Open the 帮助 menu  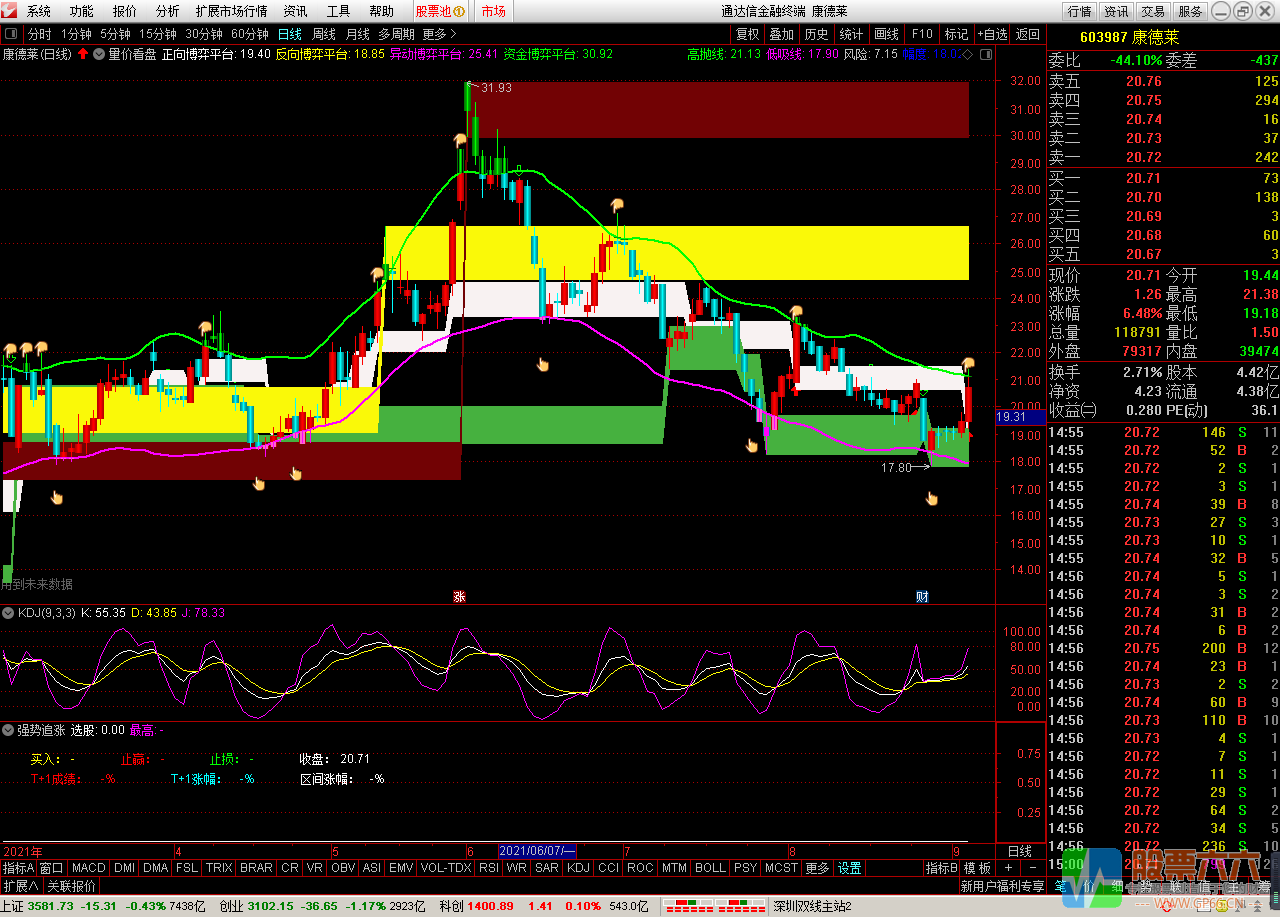click(381, 12)
